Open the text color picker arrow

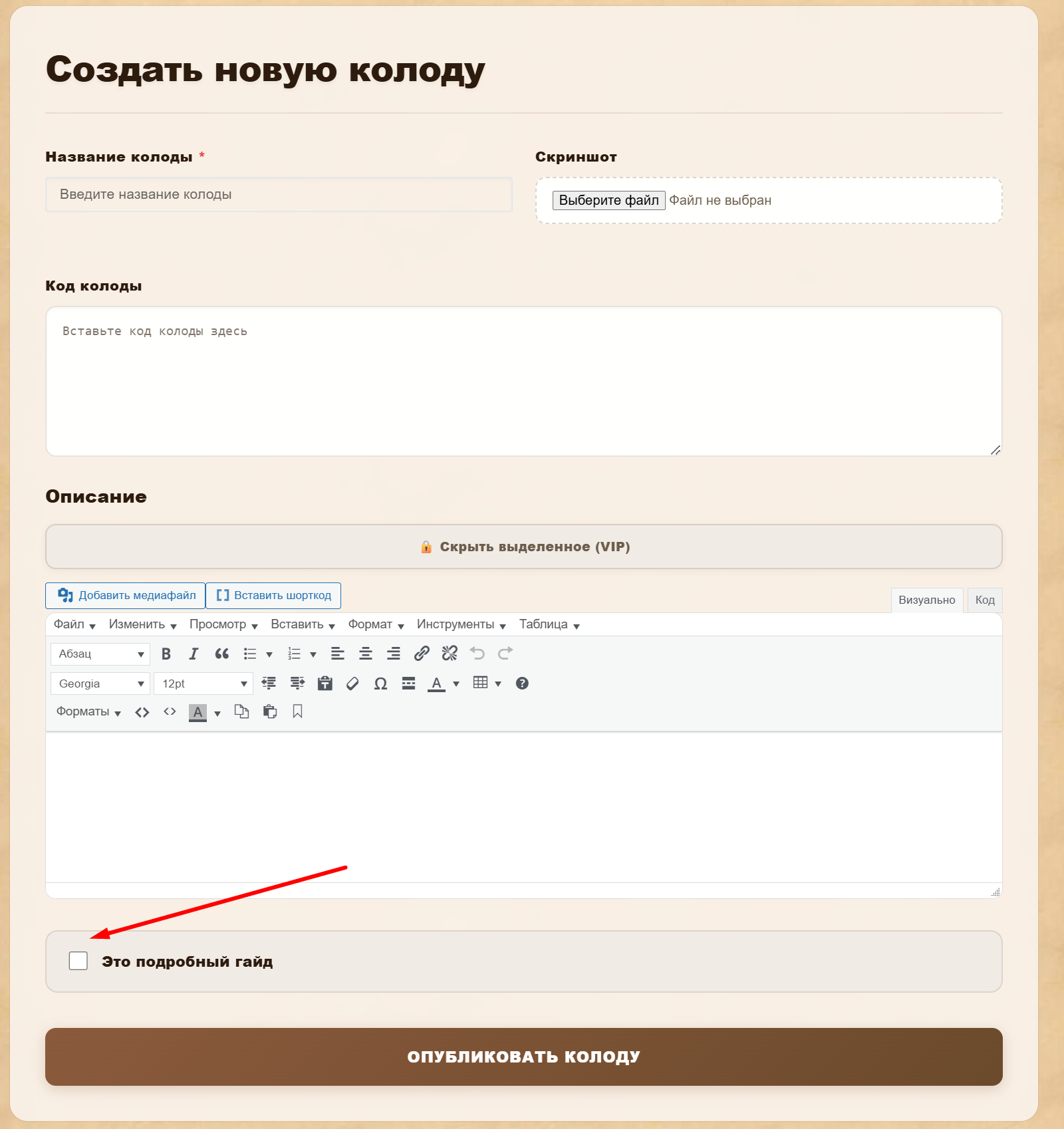pyautogui.click(x=456, y=684)
